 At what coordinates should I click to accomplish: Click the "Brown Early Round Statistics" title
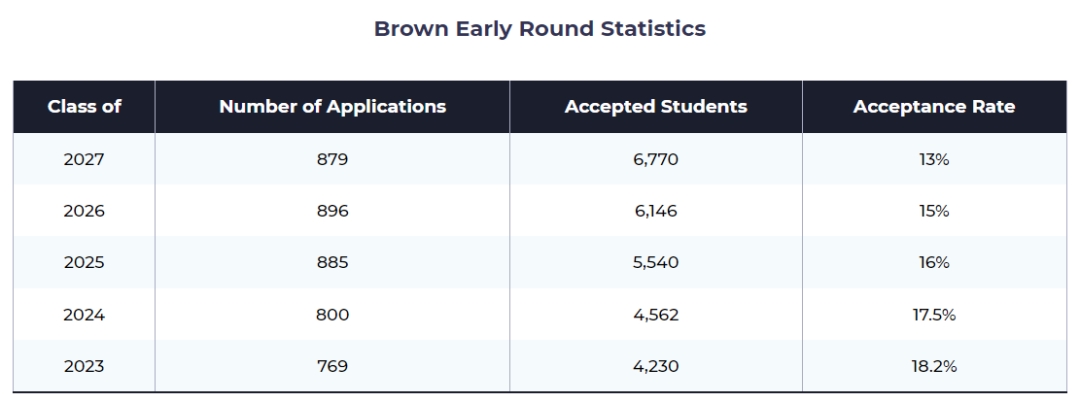[x=540, y=29]
